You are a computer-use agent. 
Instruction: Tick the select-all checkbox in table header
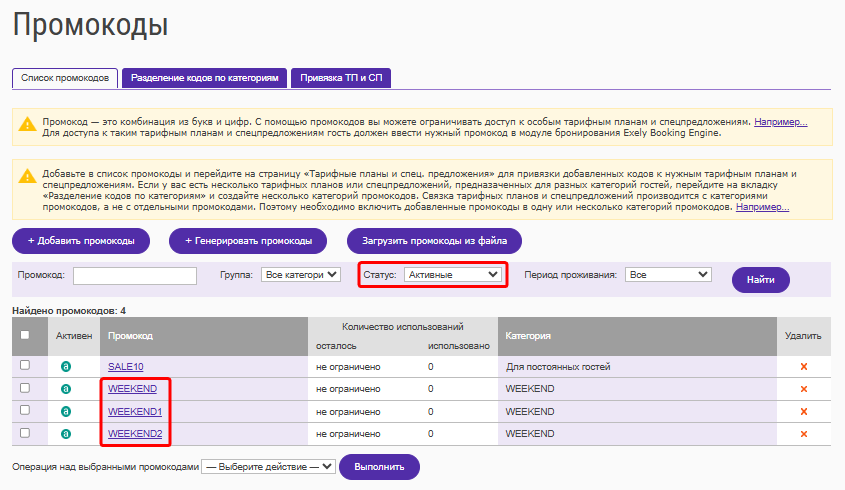25,335
